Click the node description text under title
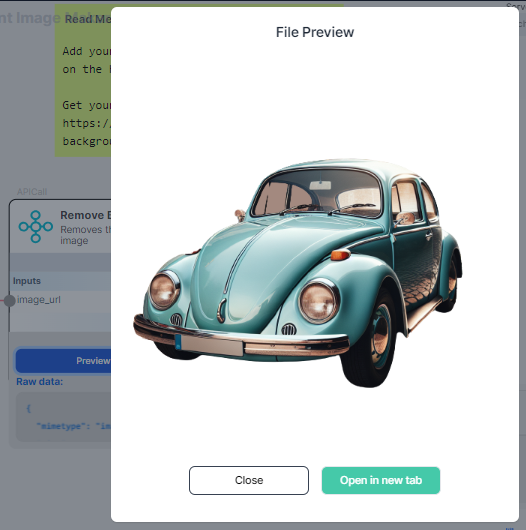 (86, 235)
